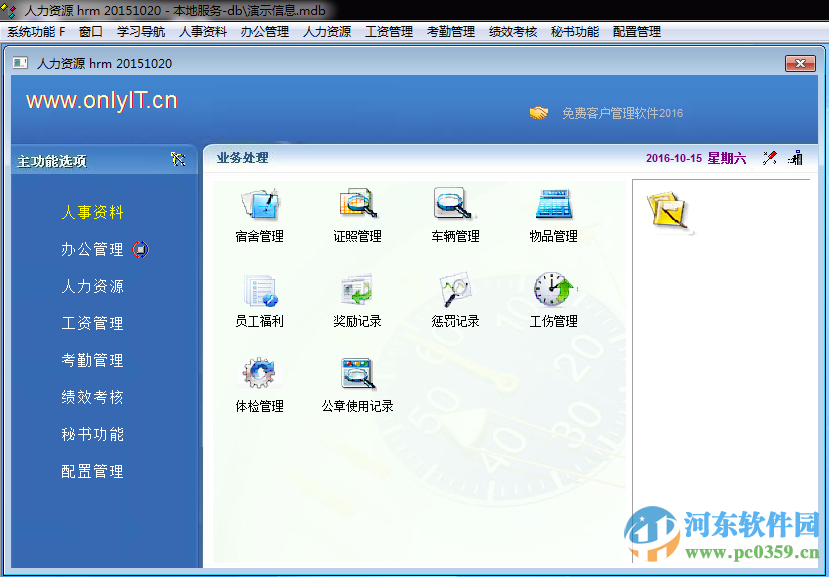Image resolution: width=829 pixels, height=577 pixels.
Task: Open 物品管理 calculator icon
Action: [x=554, y=204]
